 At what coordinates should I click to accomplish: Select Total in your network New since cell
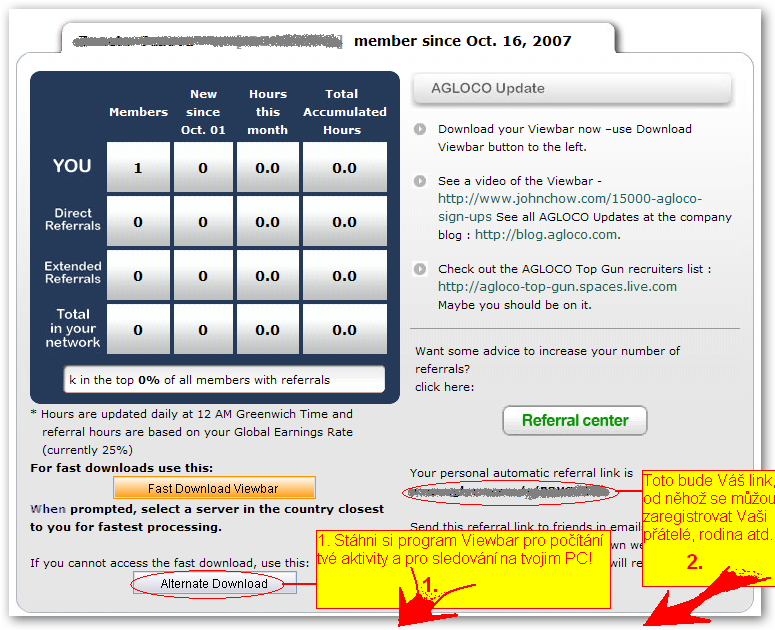203,329
